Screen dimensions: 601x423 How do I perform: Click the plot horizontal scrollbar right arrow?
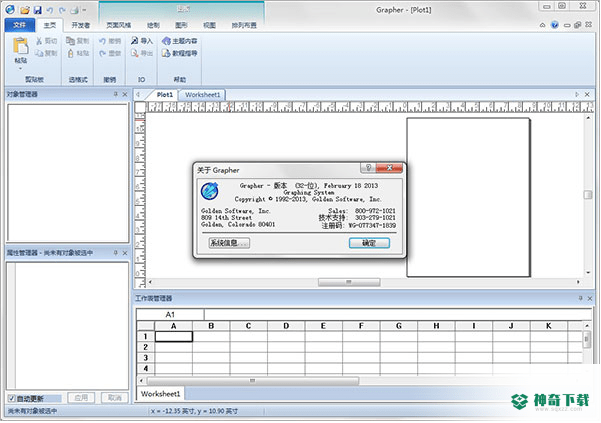click(578, 282)
